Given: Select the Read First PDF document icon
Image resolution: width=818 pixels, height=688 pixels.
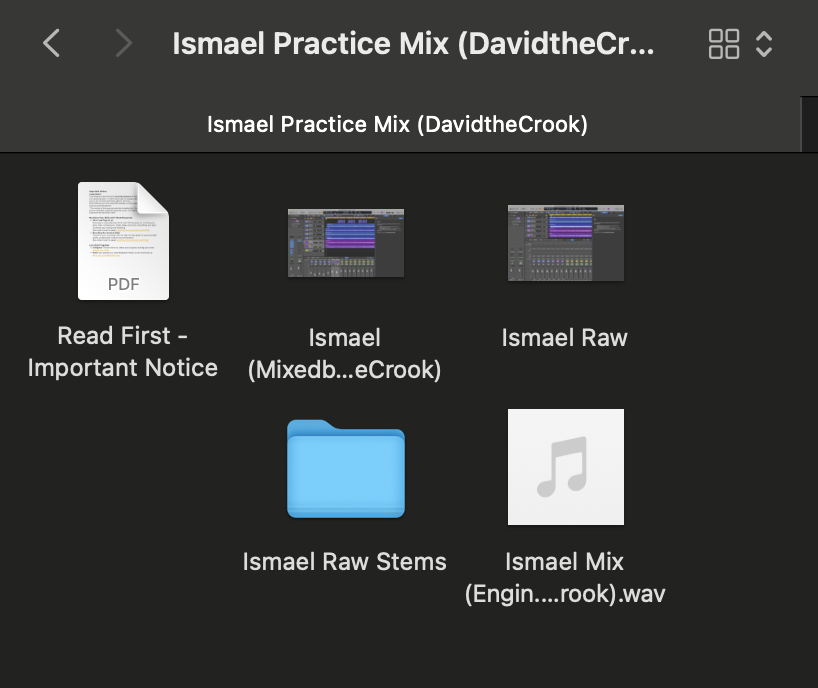Looking at the screenshot, I should pyautogui.click(x=123, y=241).
